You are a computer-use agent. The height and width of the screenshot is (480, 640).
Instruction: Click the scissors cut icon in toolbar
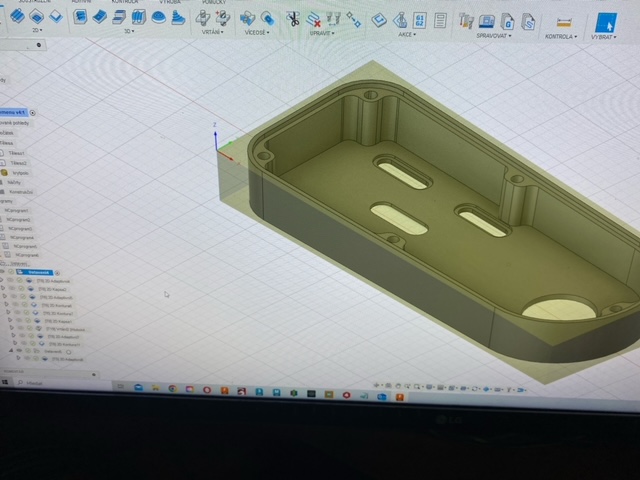(x=292, y=19)
